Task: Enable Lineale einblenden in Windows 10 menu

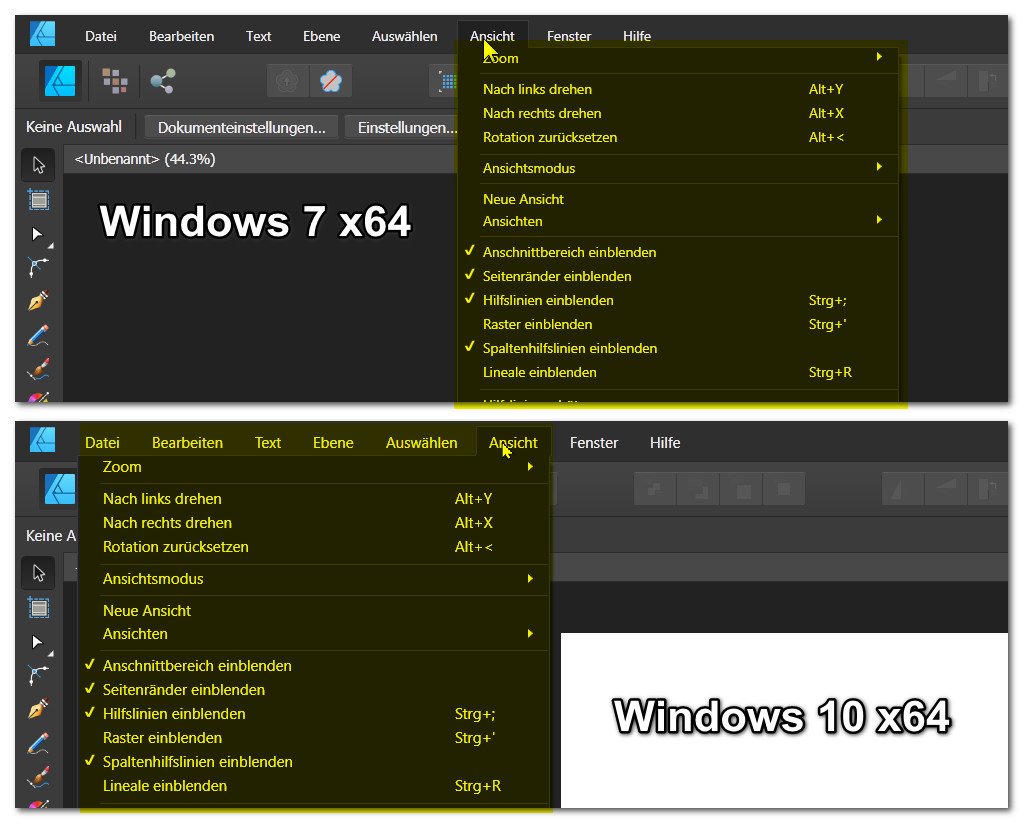Action: [313, 786]
